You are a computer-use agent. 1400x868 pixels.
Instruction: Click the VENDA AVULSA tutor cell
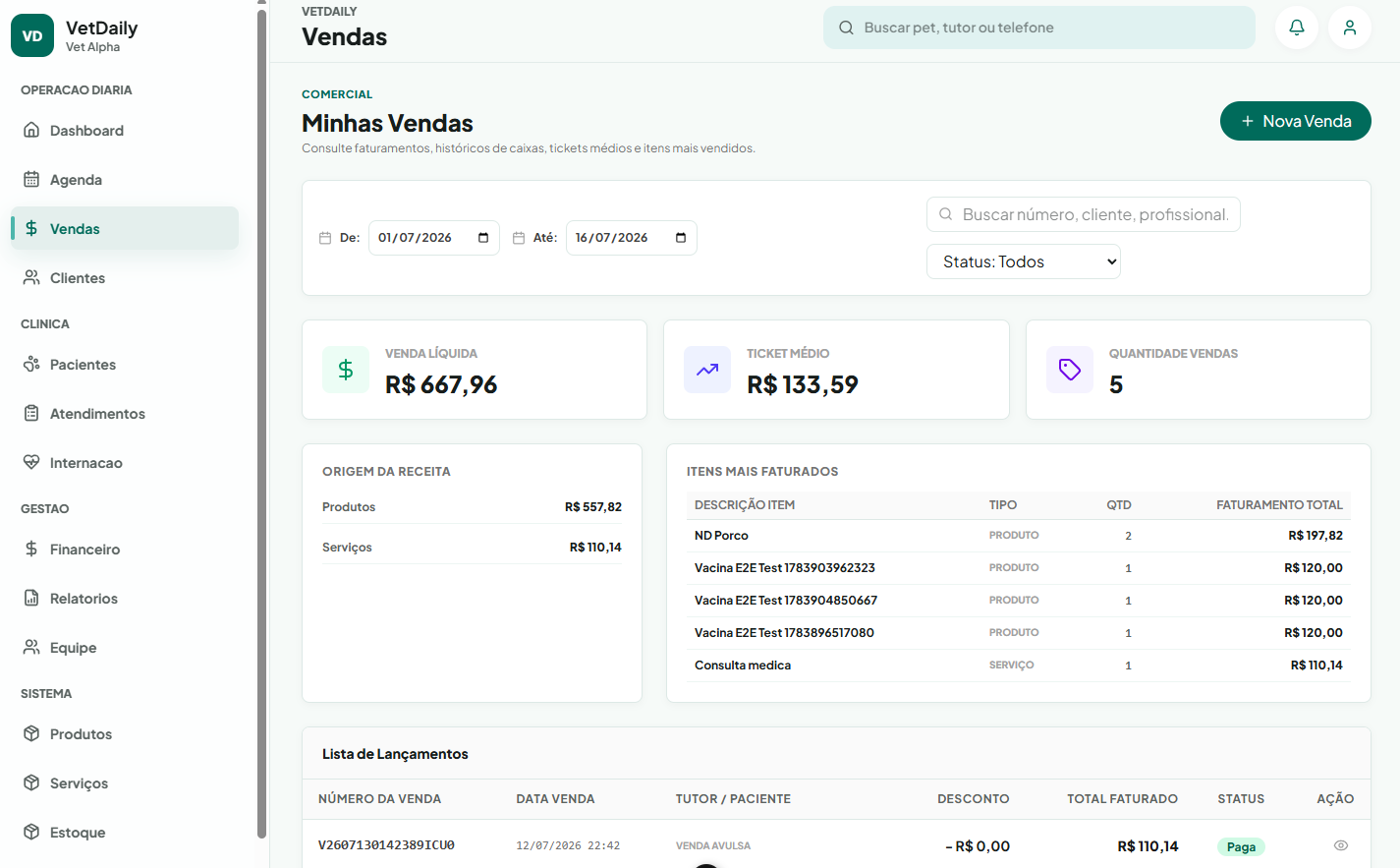click(x=713, y=845)
